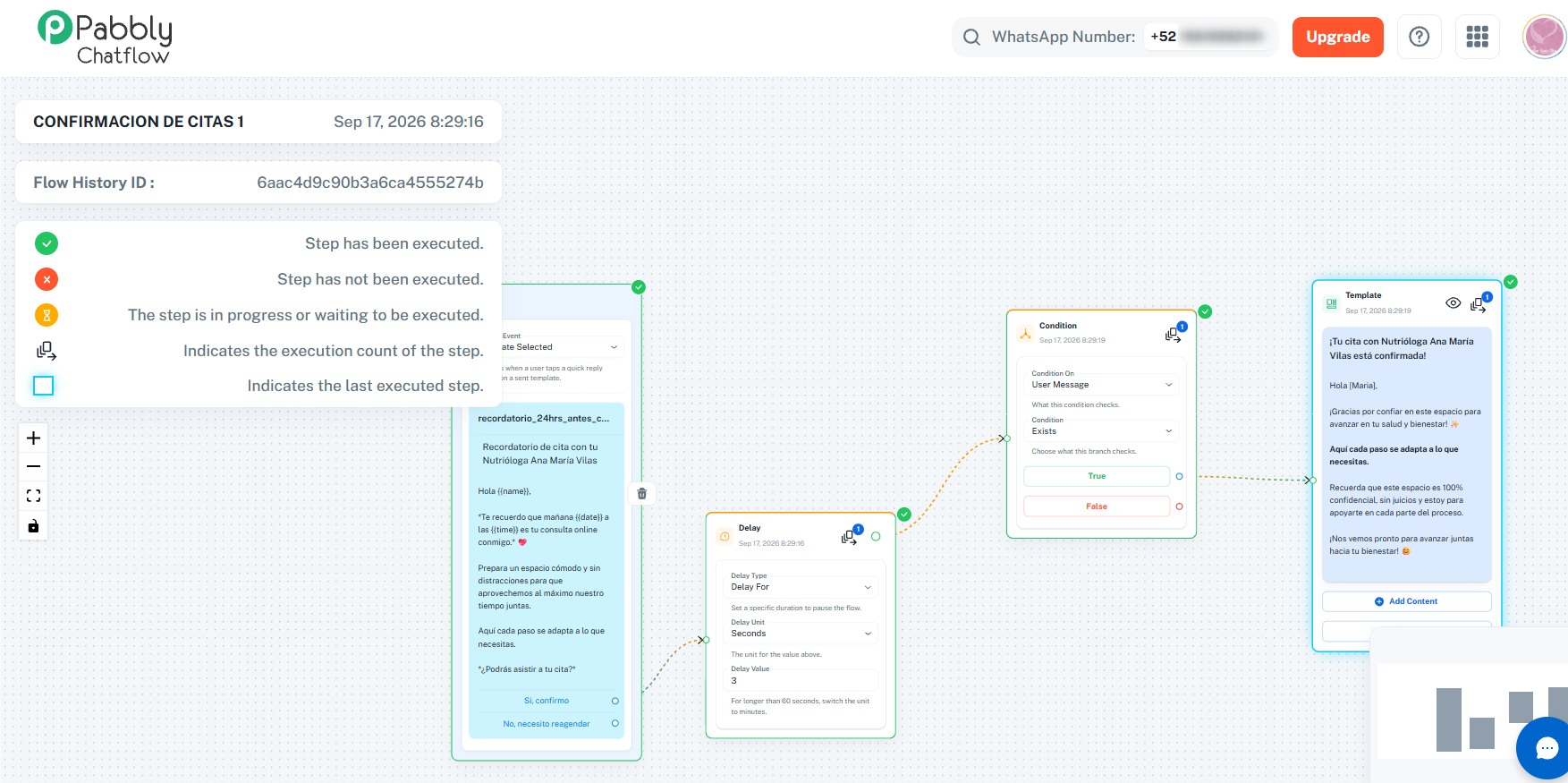Click the Delay node clock icon

pos(725,536)
